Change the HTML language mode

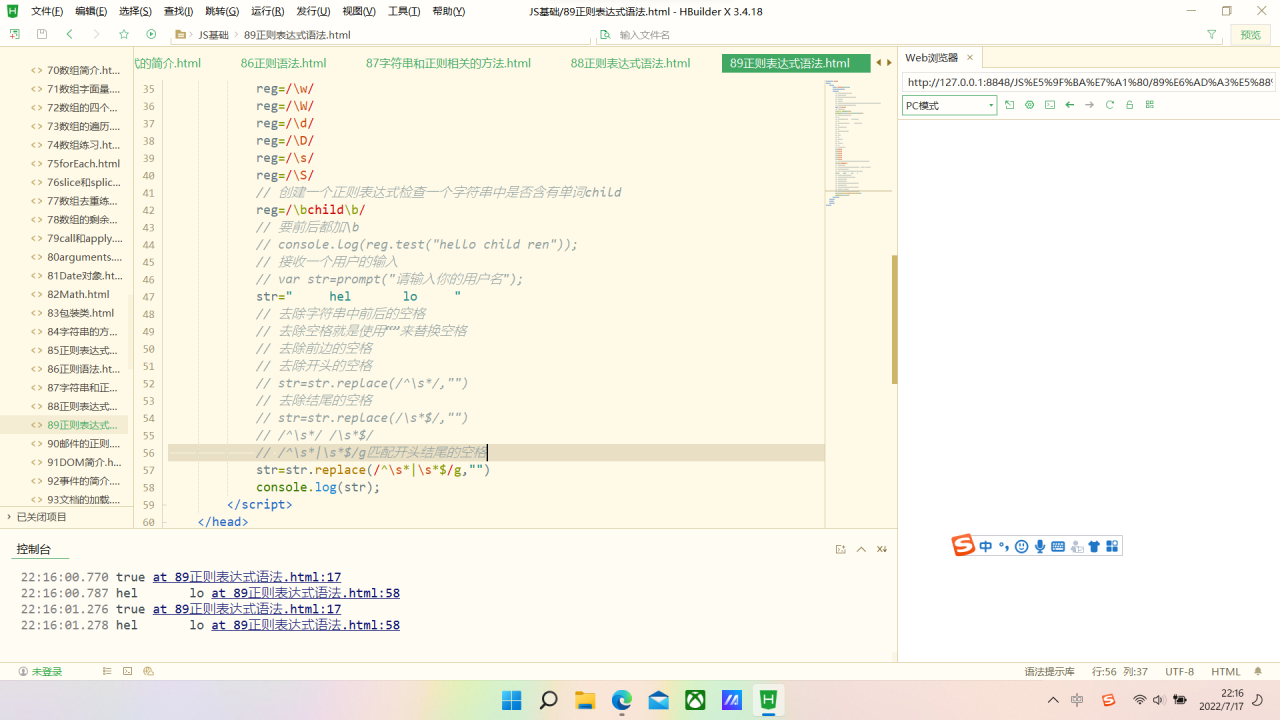pyautogui.click(x=1226, y=672)
